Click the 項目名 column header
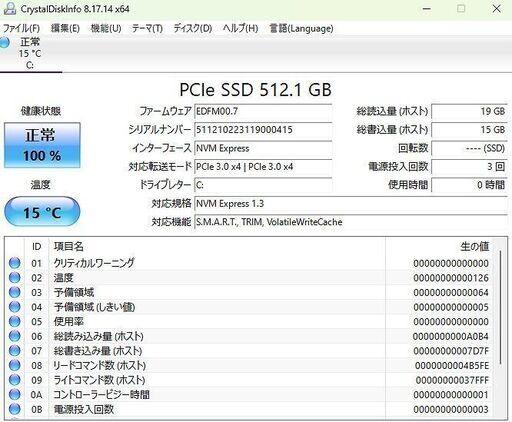Image resolution: width=512 pixels, height=422 pixels. tap(69, 247)
